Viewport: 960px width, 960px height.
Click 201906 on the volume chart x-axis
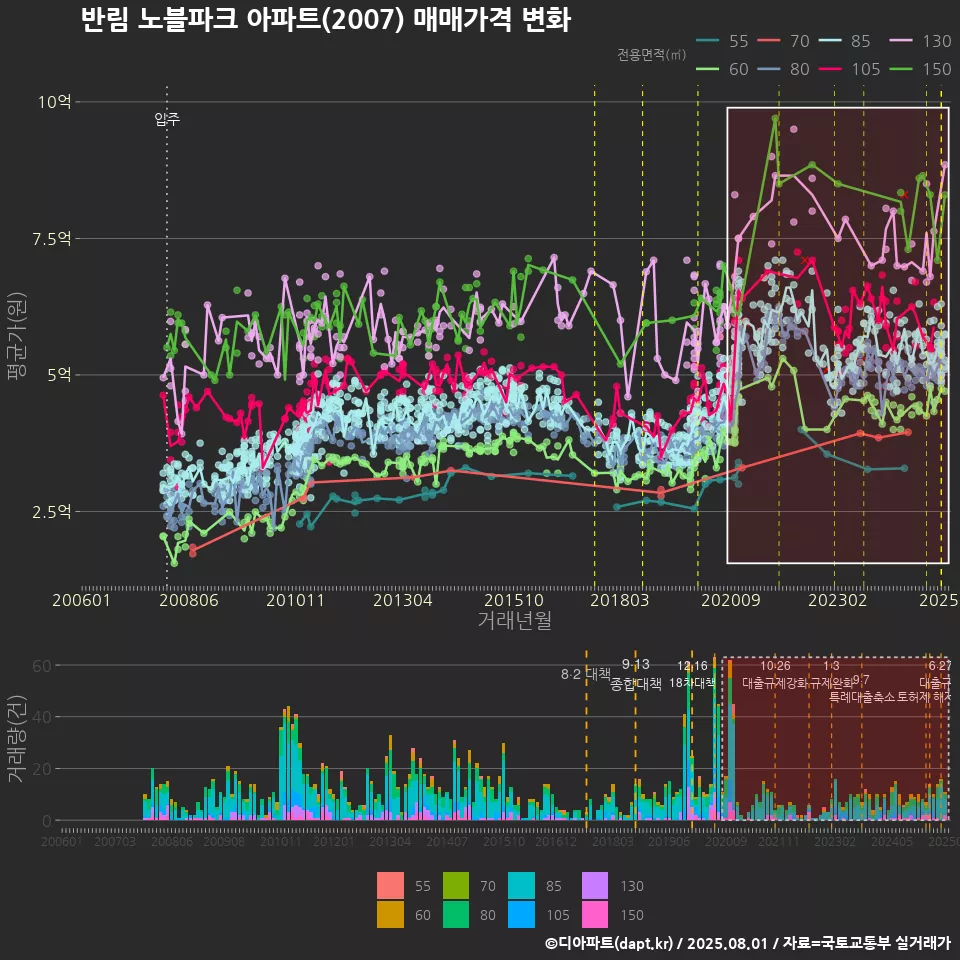coord(669,841)
